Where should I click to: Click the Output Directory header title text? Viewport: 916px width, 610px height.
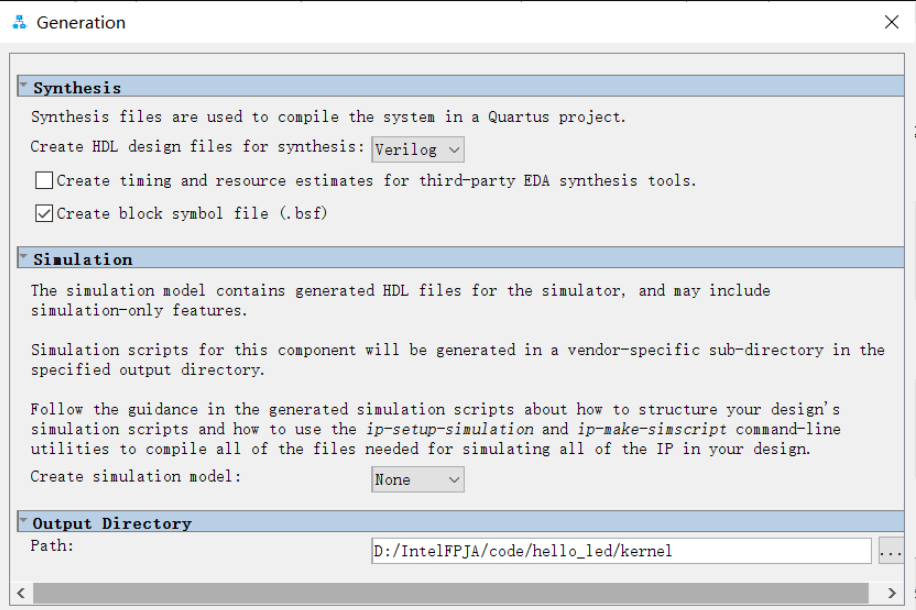coord(111,523)
